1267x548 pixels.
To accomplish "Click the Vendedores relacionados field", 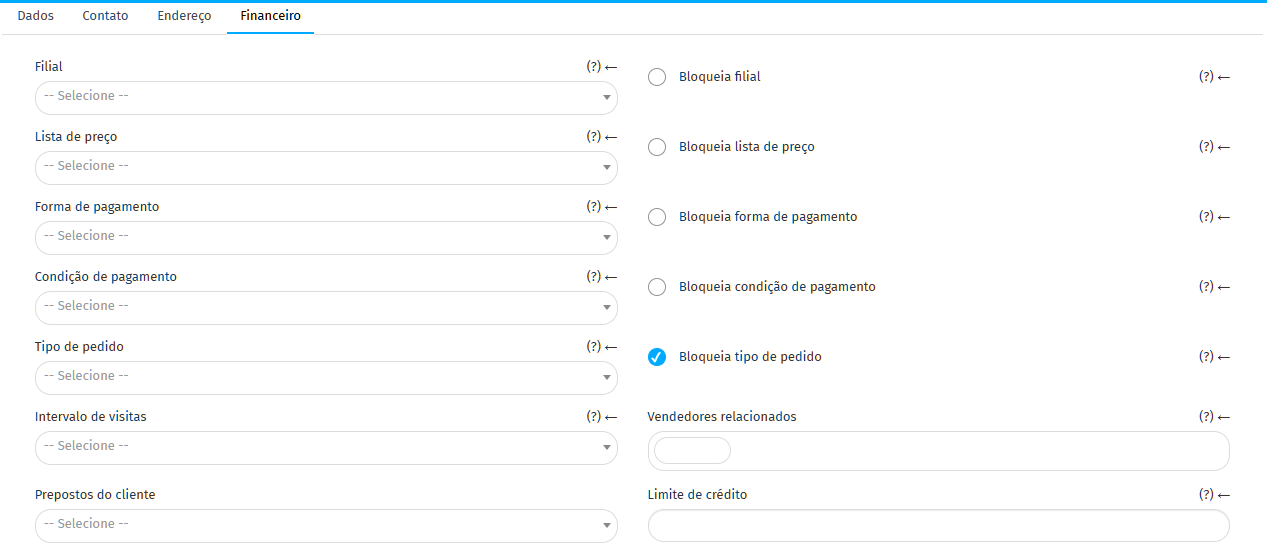I will click(938, 451).
